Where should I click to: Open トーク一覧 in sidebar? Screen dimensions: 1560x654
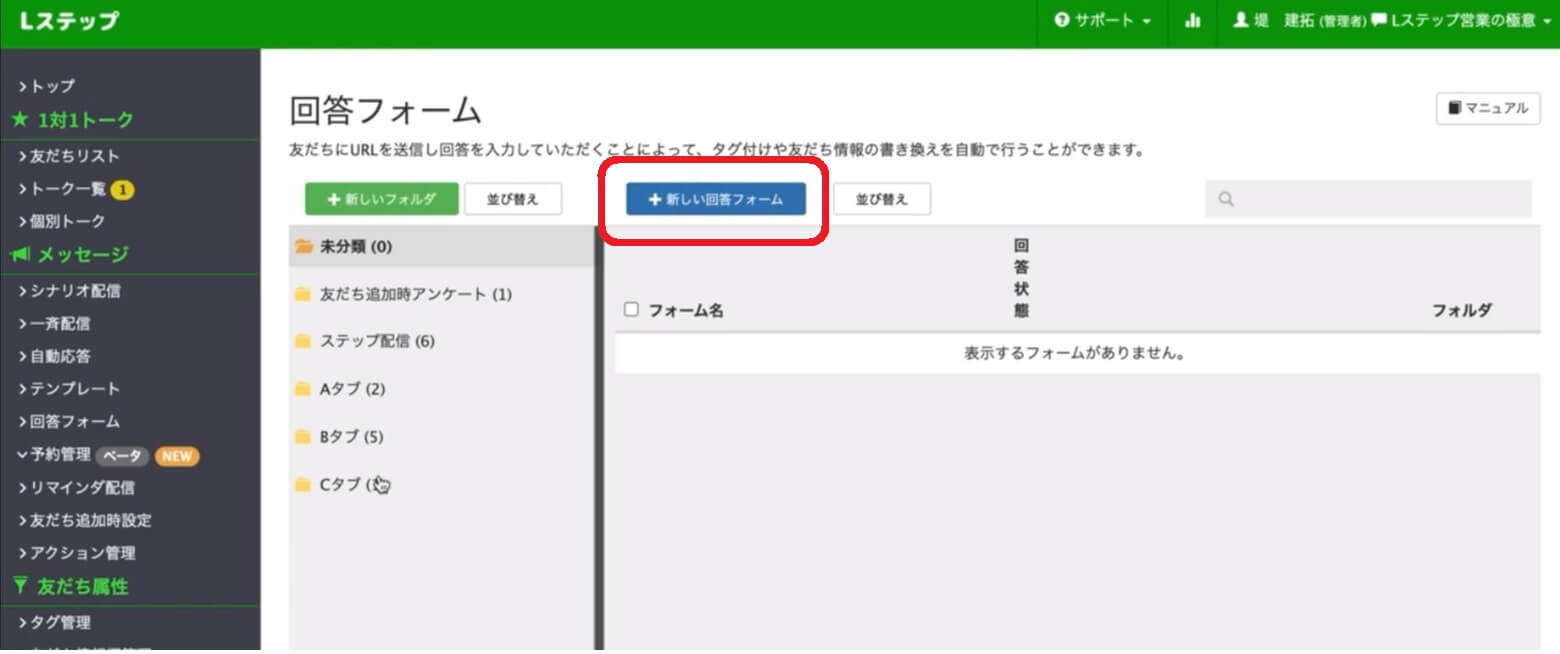[x=68, y=188]
